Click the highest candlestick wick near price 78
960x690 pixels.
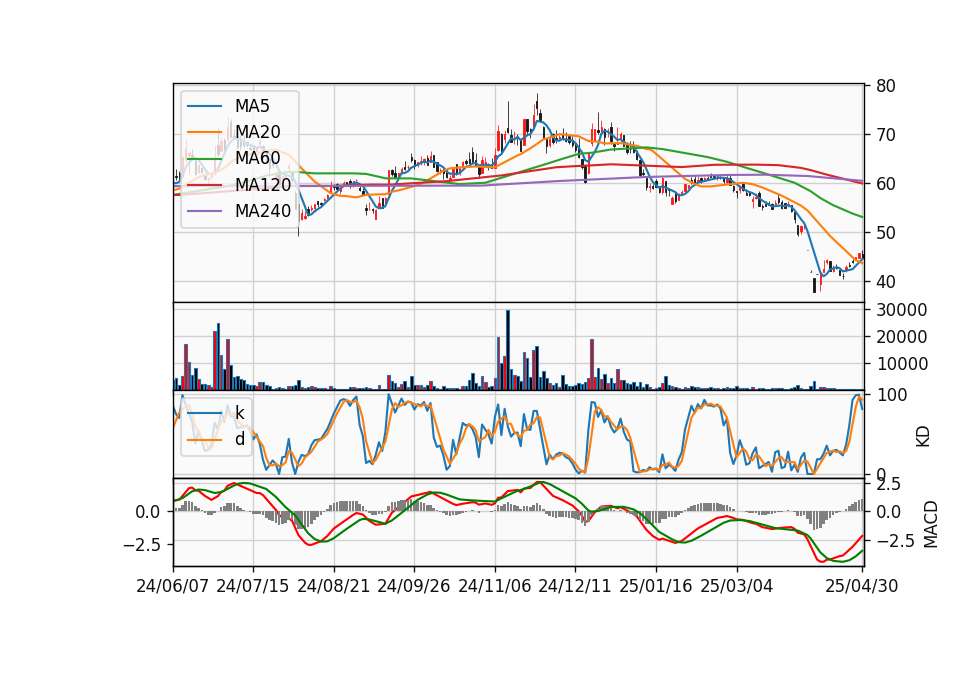[x=537, y=104]
